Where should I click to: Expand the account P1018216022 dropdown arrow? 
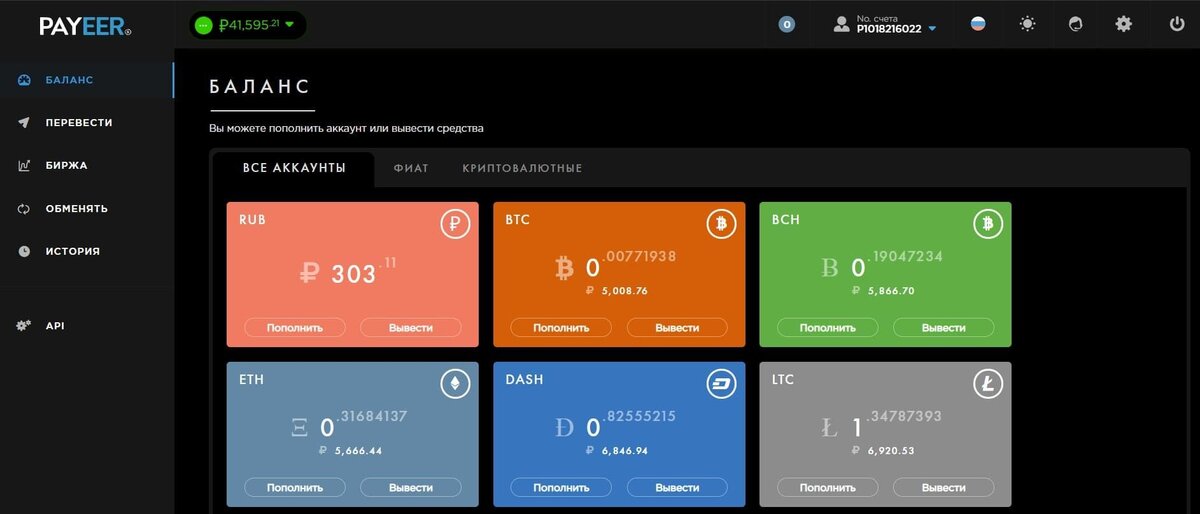(x=933, y=29)
